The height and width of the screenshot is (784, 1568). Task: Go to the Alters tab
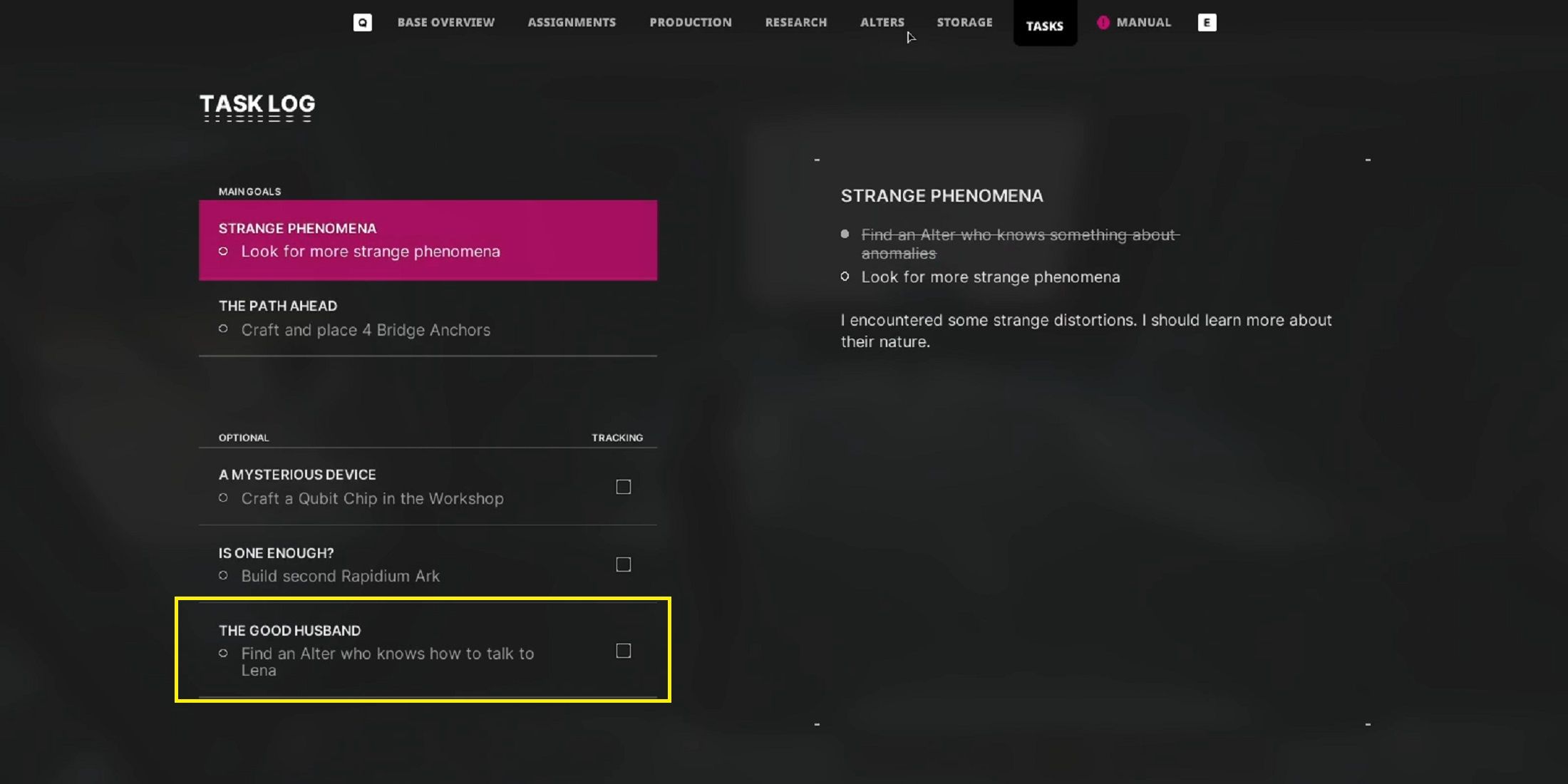pyautogui.click(x=882, y=23)
